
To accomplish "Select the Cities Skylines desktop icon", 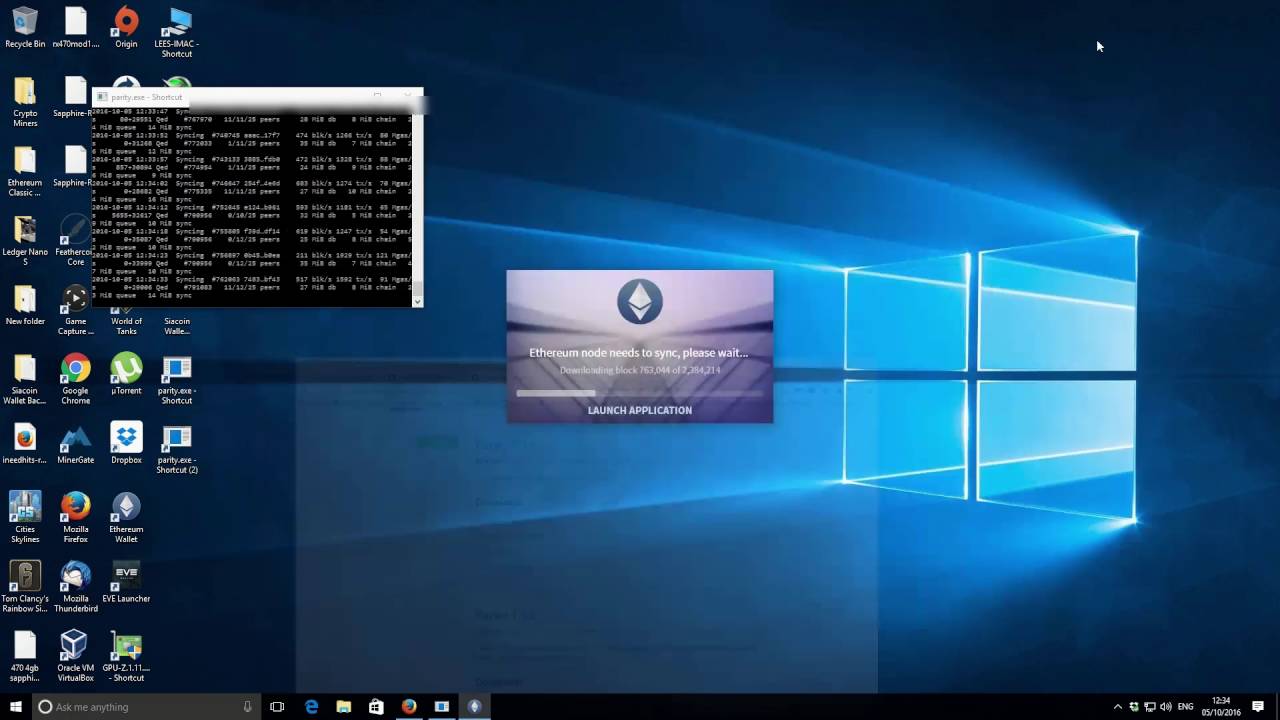I will pyautogui.click(x=25, y=517).
